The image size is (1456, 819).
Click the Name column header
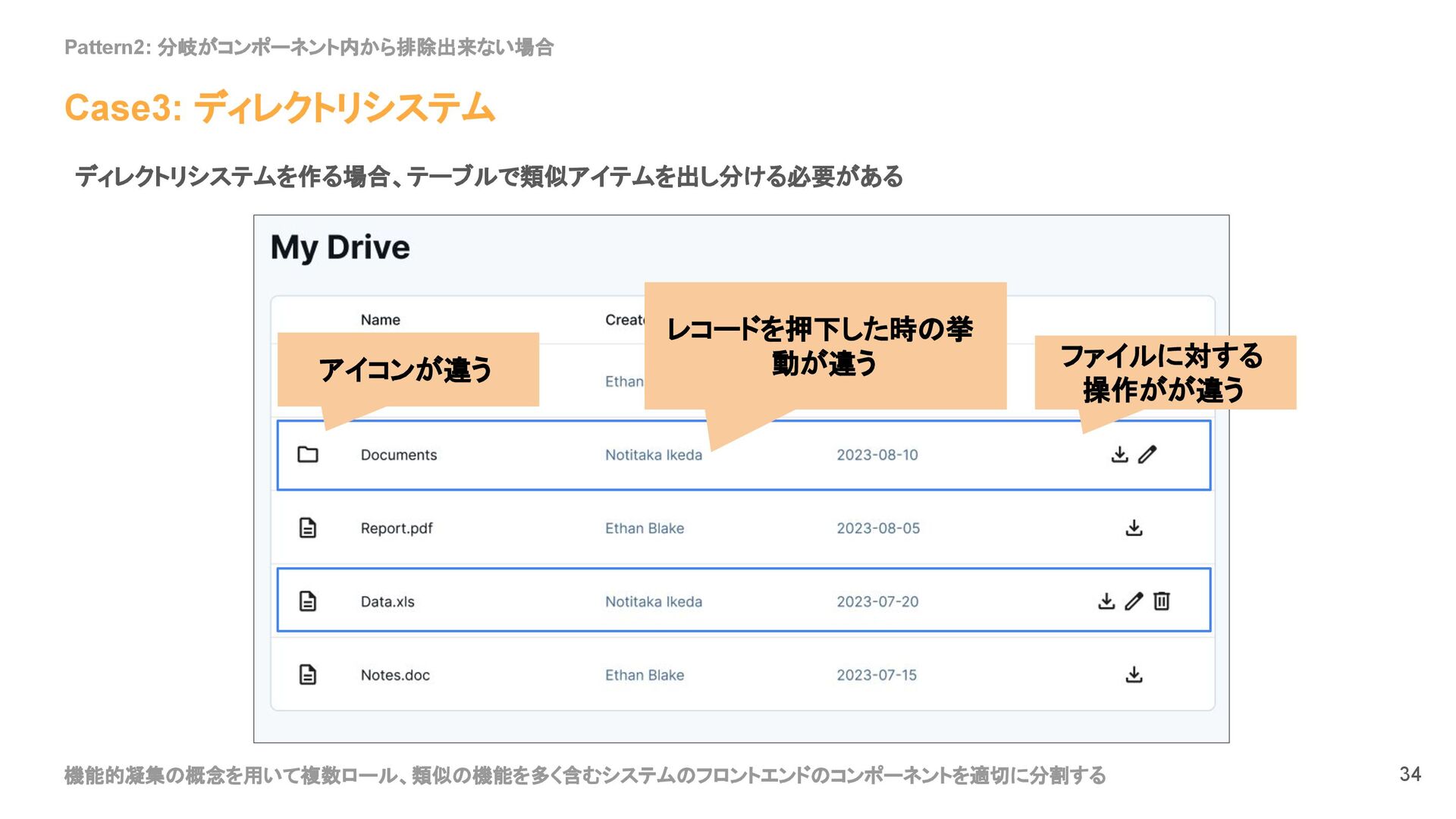[x=380, y=320]
